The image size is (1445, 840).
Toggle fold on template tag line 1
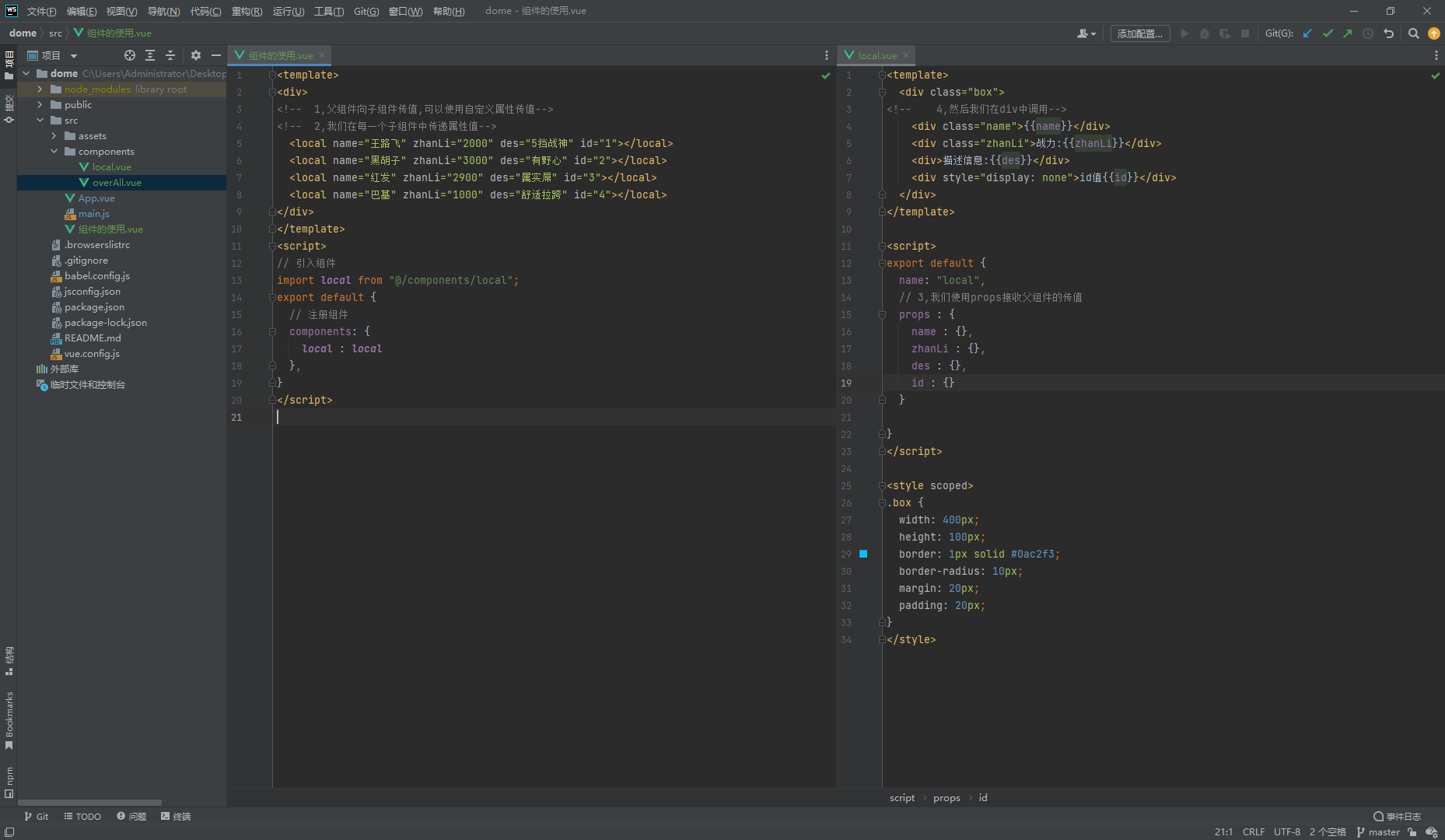(272, 75)
